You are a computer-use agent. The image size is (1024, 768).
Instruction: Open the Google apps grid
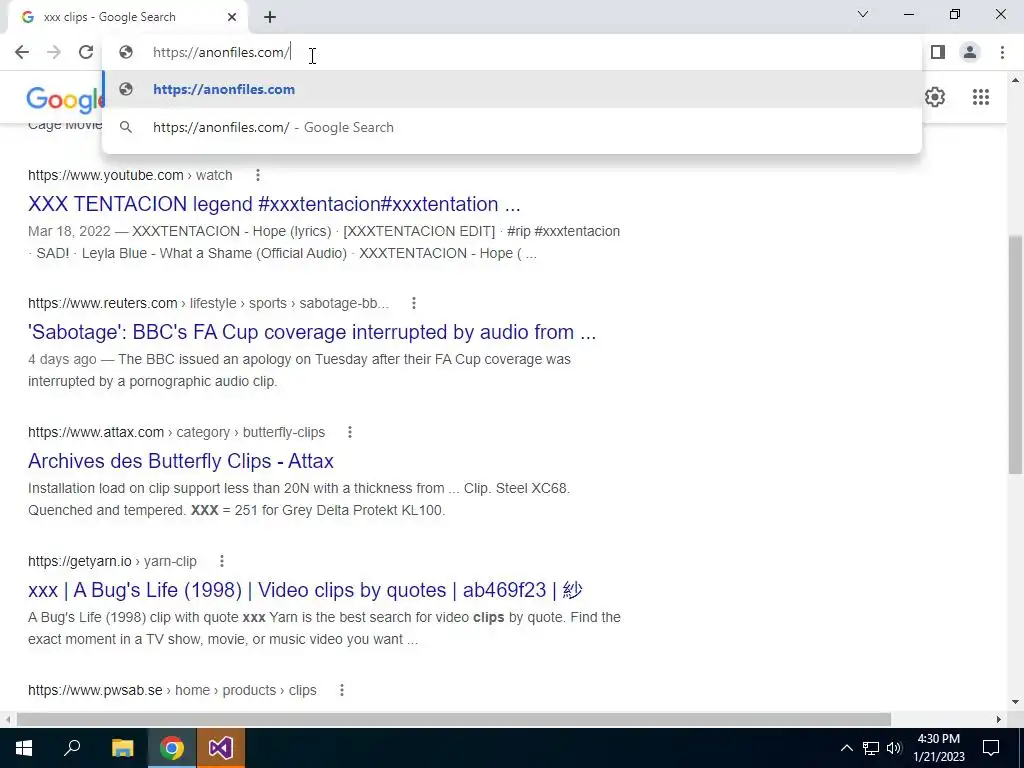point(980,97)
